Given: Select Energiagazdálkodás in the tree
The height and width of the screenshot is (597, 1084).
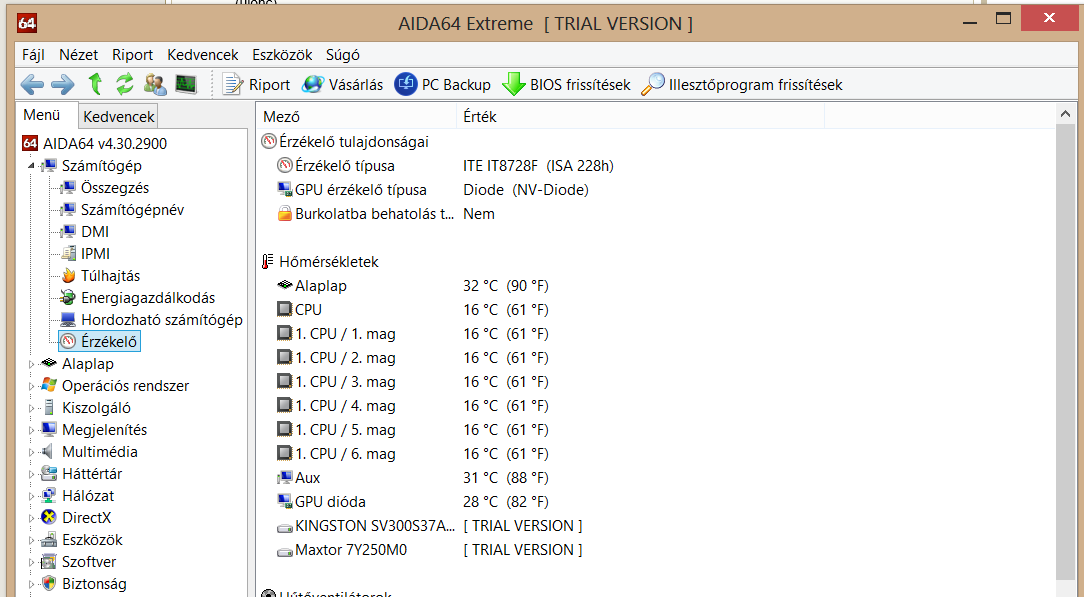Looking at the screenshot, I should [x=138, y=298].
